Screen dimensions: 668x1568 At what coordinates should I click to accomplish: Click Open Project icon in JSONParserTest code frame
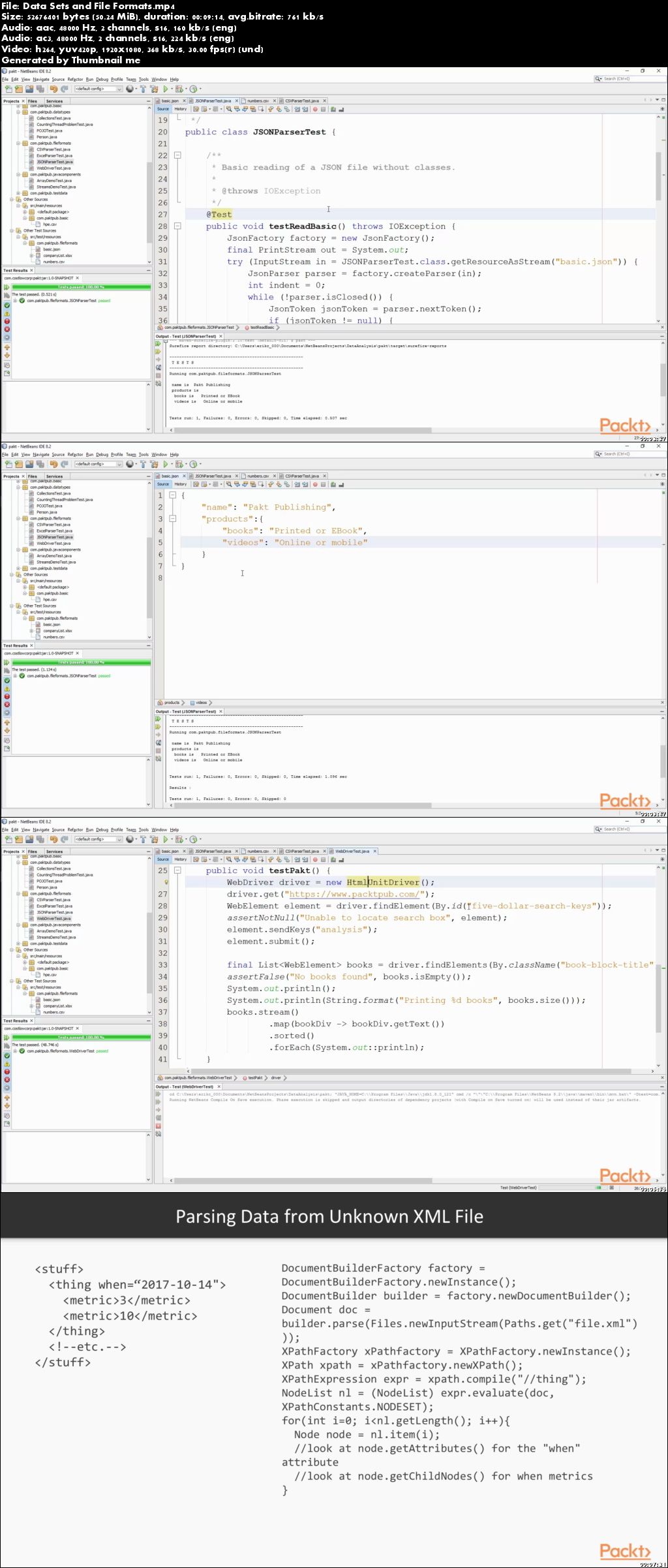29,89
